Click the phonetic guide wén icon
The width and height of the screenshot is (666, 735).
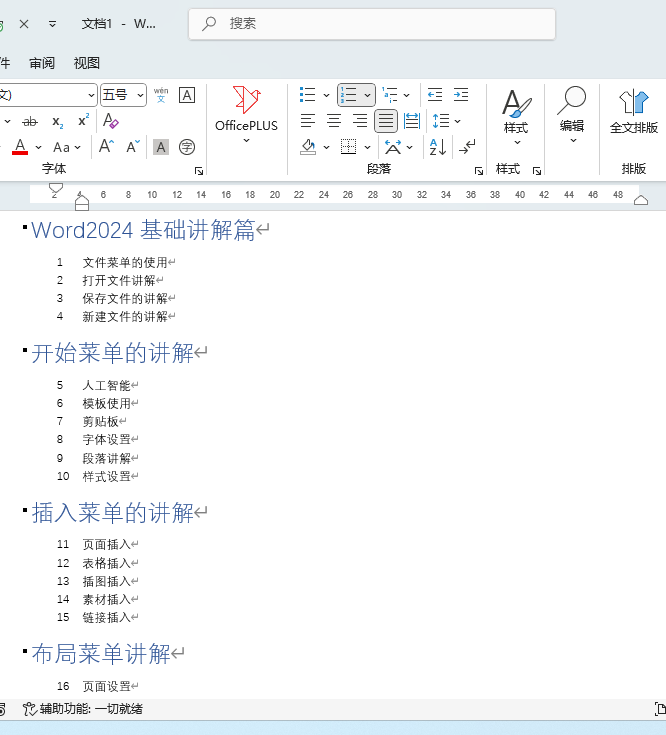pos(161,95)
